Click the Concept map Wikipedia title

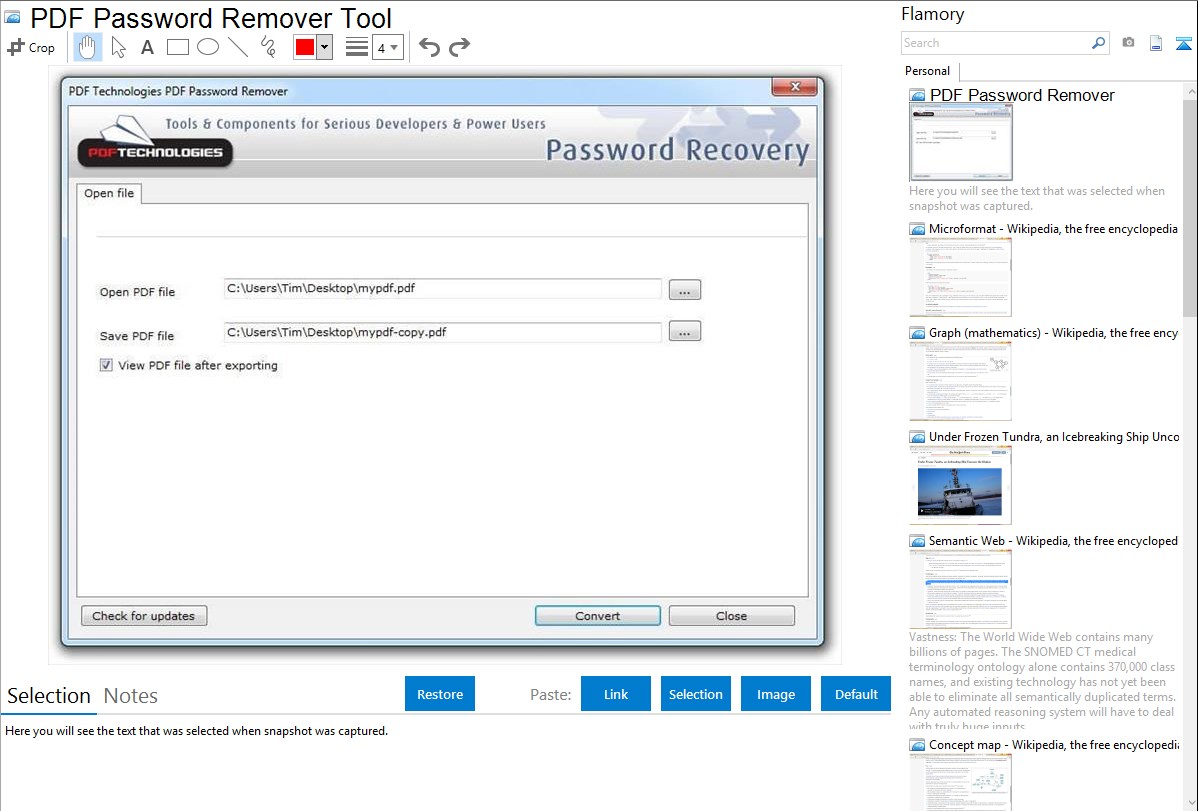click(1054, 745)
